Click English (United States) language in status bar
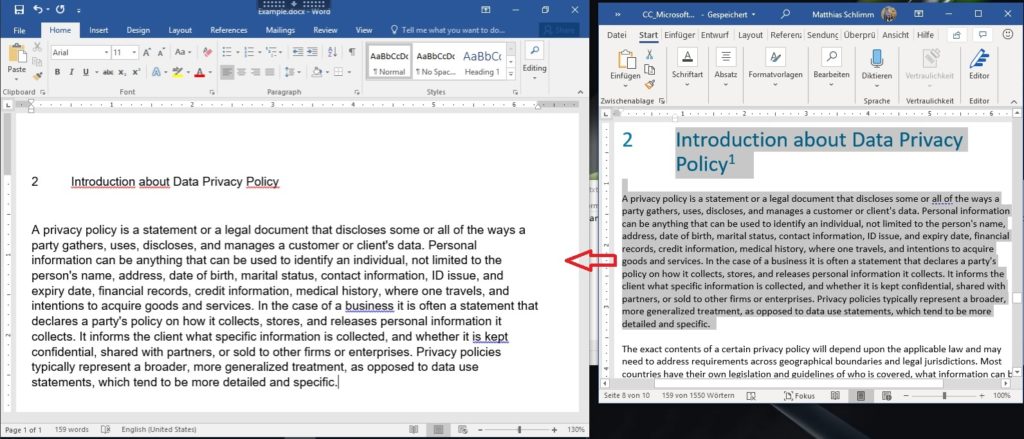 tap(159, 430)
